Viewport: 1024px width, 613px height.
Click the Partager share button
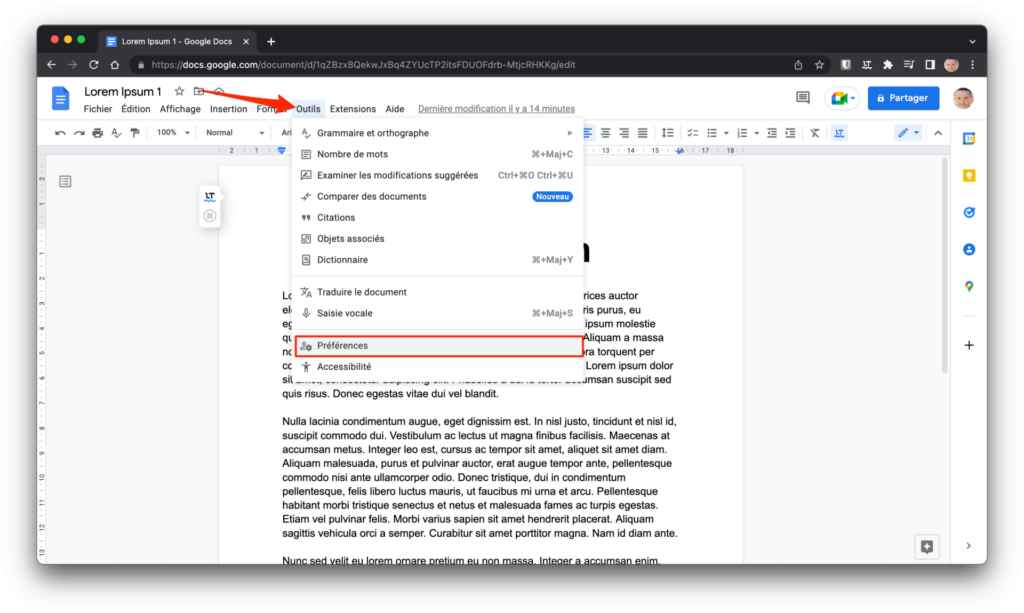903,98
